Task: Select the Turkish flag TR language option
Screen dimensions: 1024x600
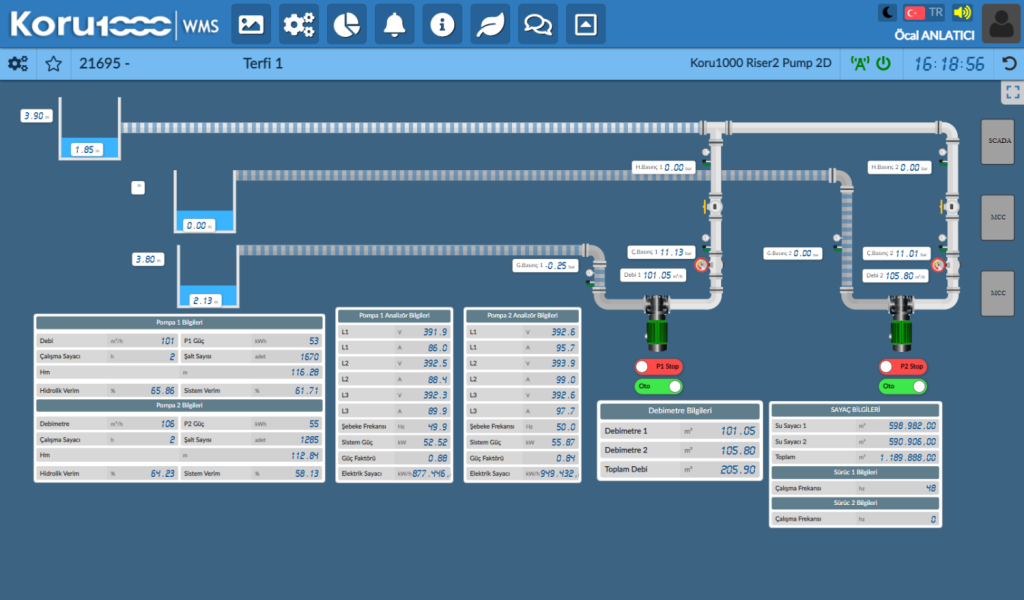Action: 923,12
